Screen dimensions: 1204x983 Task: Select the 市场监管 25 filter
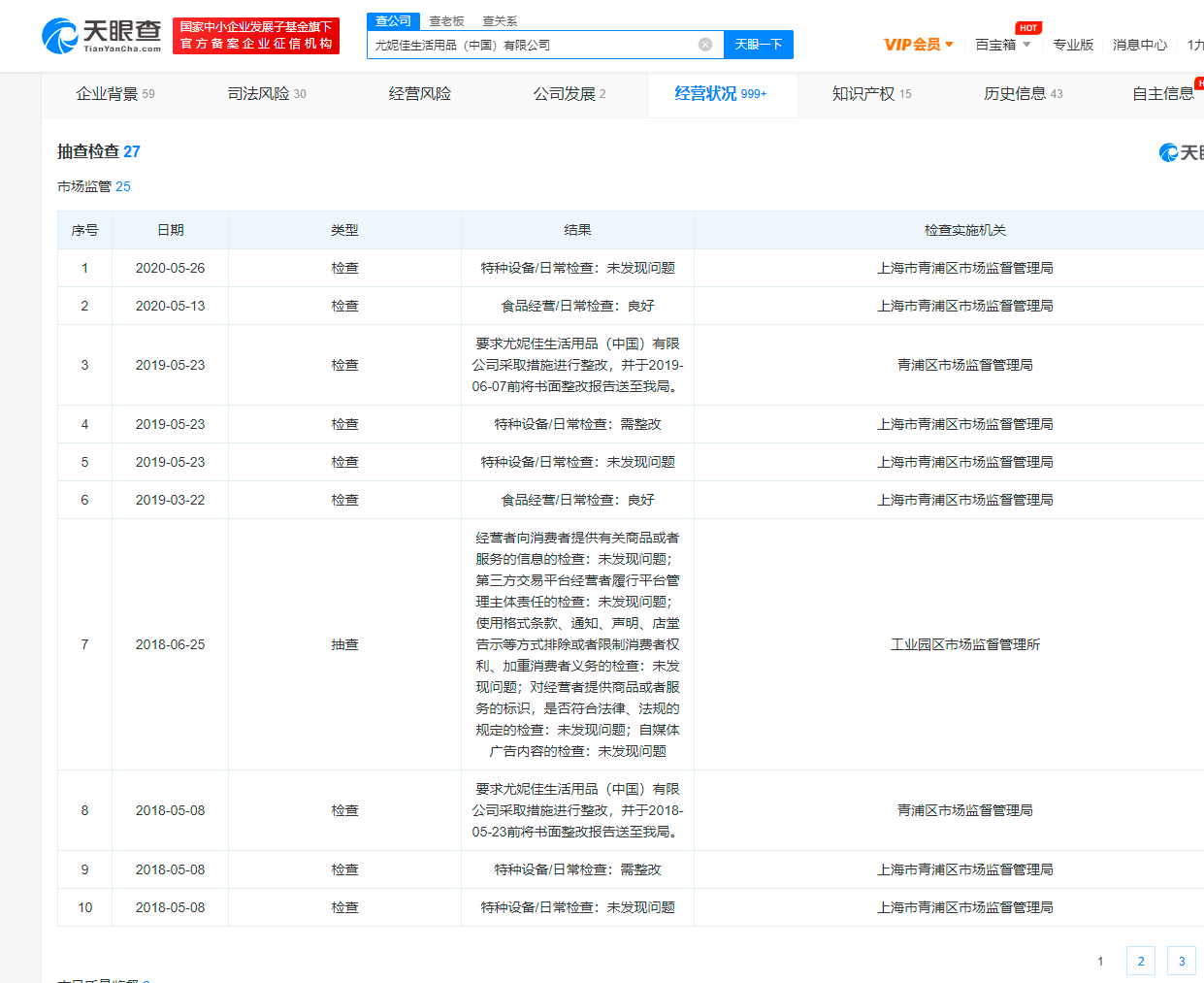pos(94,186)
